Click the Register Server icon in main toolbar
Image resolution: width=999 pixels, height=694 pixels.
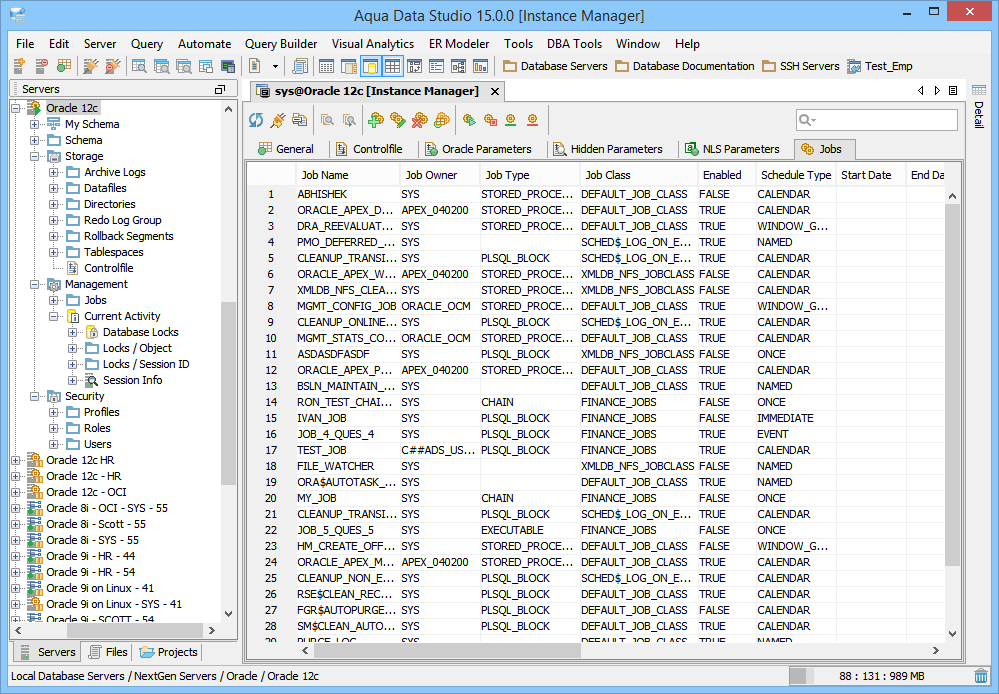[20, 66]
